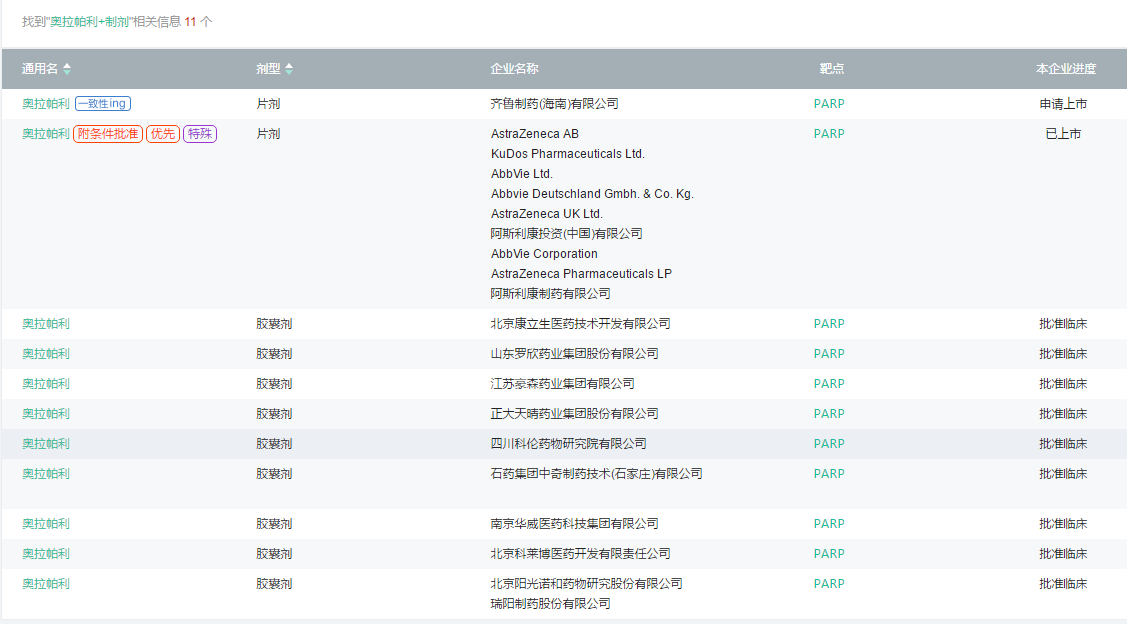Click the 靶点 column header
1127x624 pixels.
click(x=832, y=69)
